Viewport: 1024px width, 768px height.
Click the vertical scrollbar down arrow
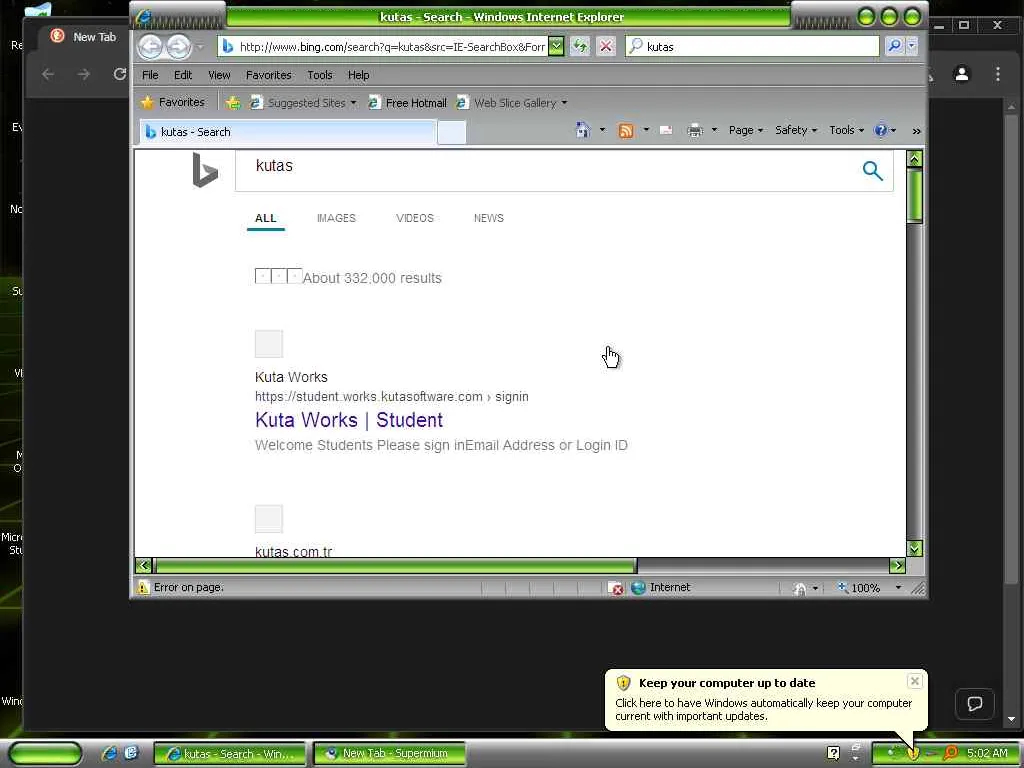(x=915, y=549)
